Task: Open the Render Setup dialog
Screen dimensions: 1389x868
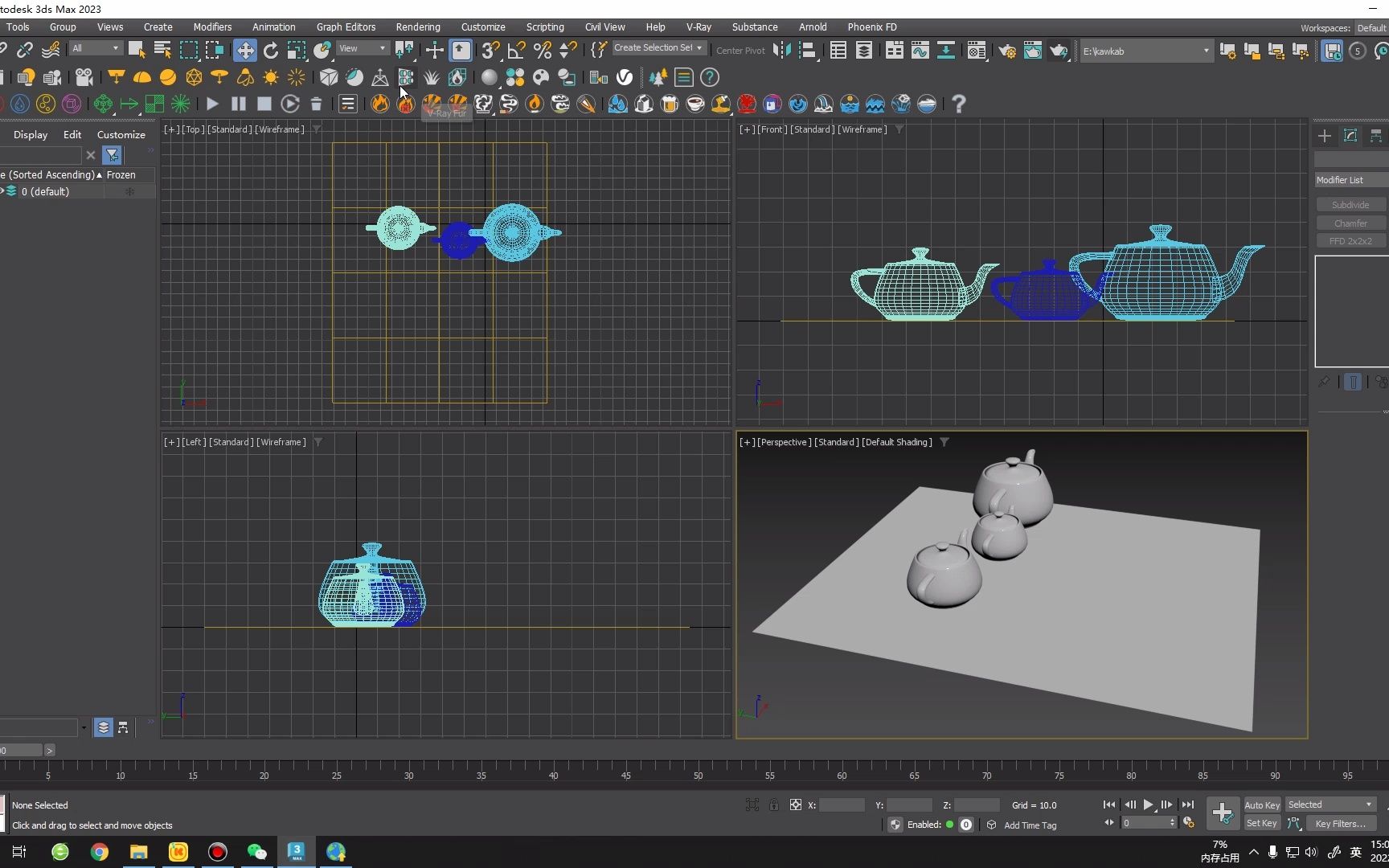Action: (x=1006, y=51)
